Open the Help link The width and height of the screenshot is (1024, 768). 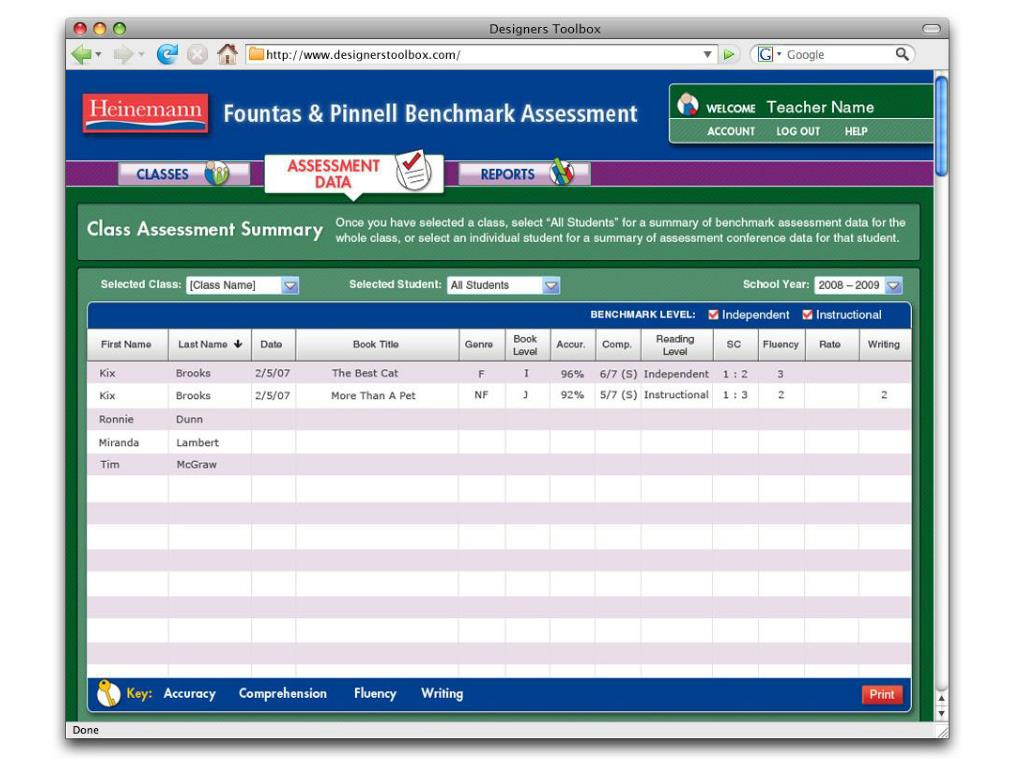click(x=856, y=131)
